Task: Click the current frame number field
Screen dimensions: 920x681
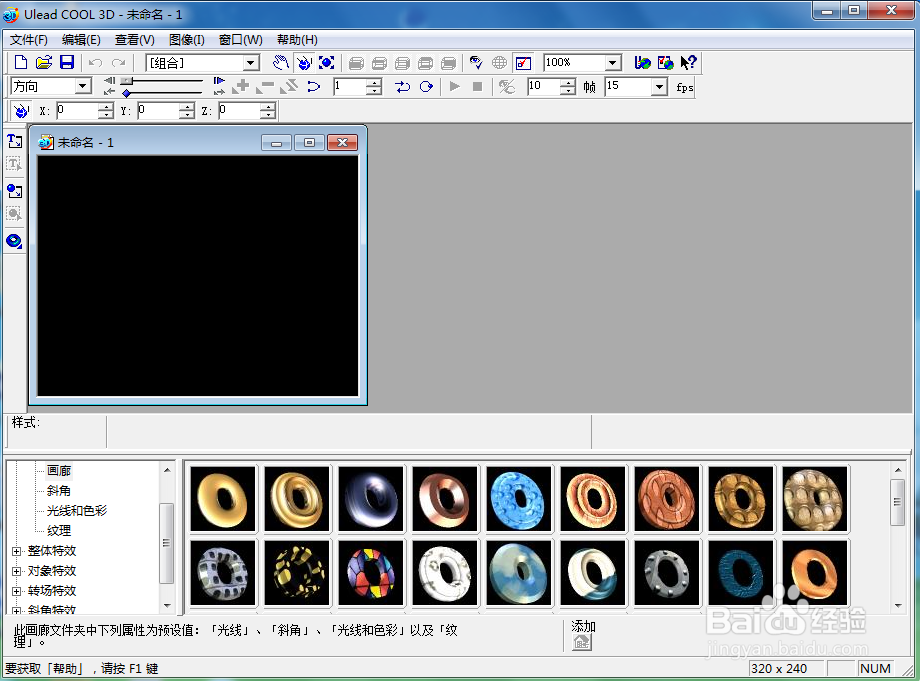Action: [x=350, y=87]
